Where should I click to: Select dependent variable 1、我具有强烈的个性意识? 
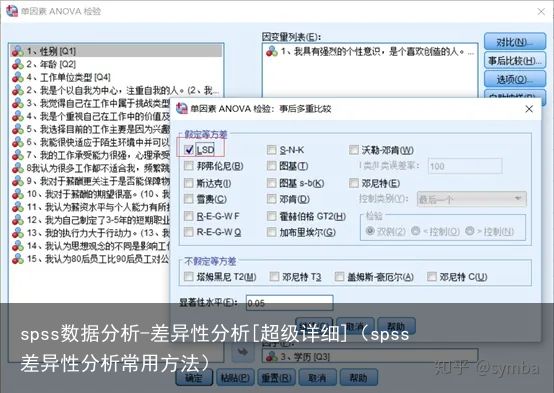370,52
